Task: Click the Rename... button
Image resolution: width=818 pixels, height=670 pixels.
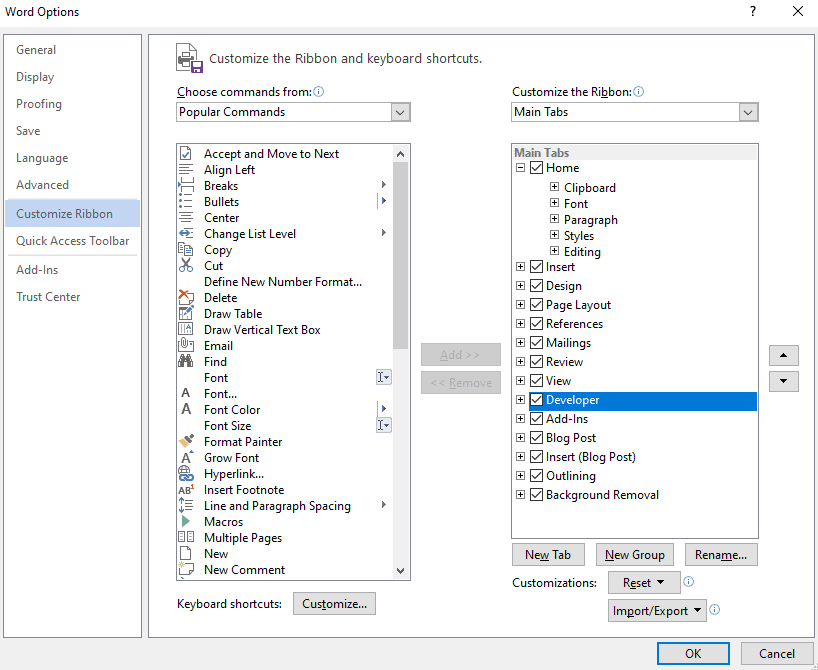Action: coord(720,555)
